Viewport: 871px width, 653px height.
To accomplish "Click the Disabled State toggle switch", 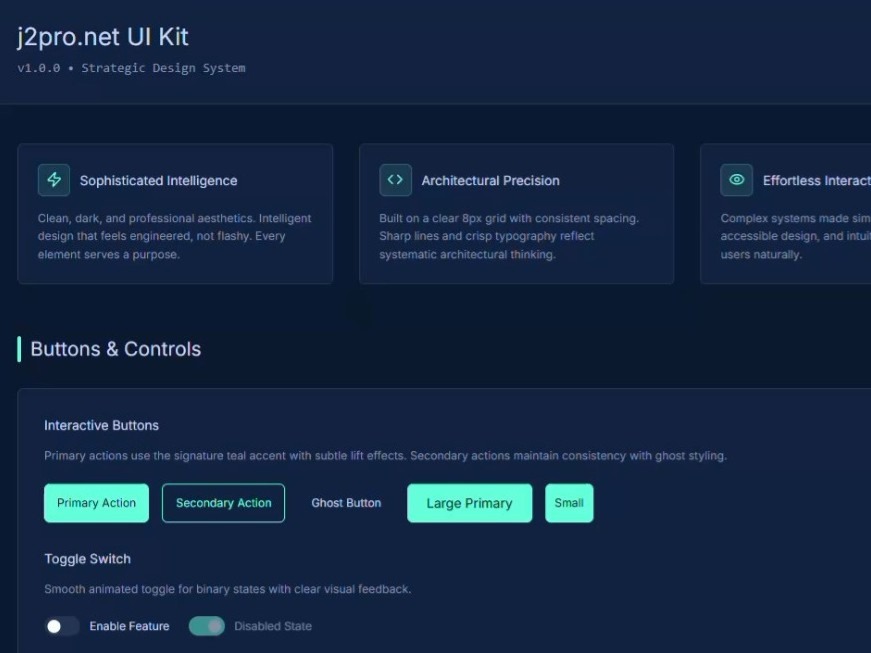I will (x=207, y=626).
